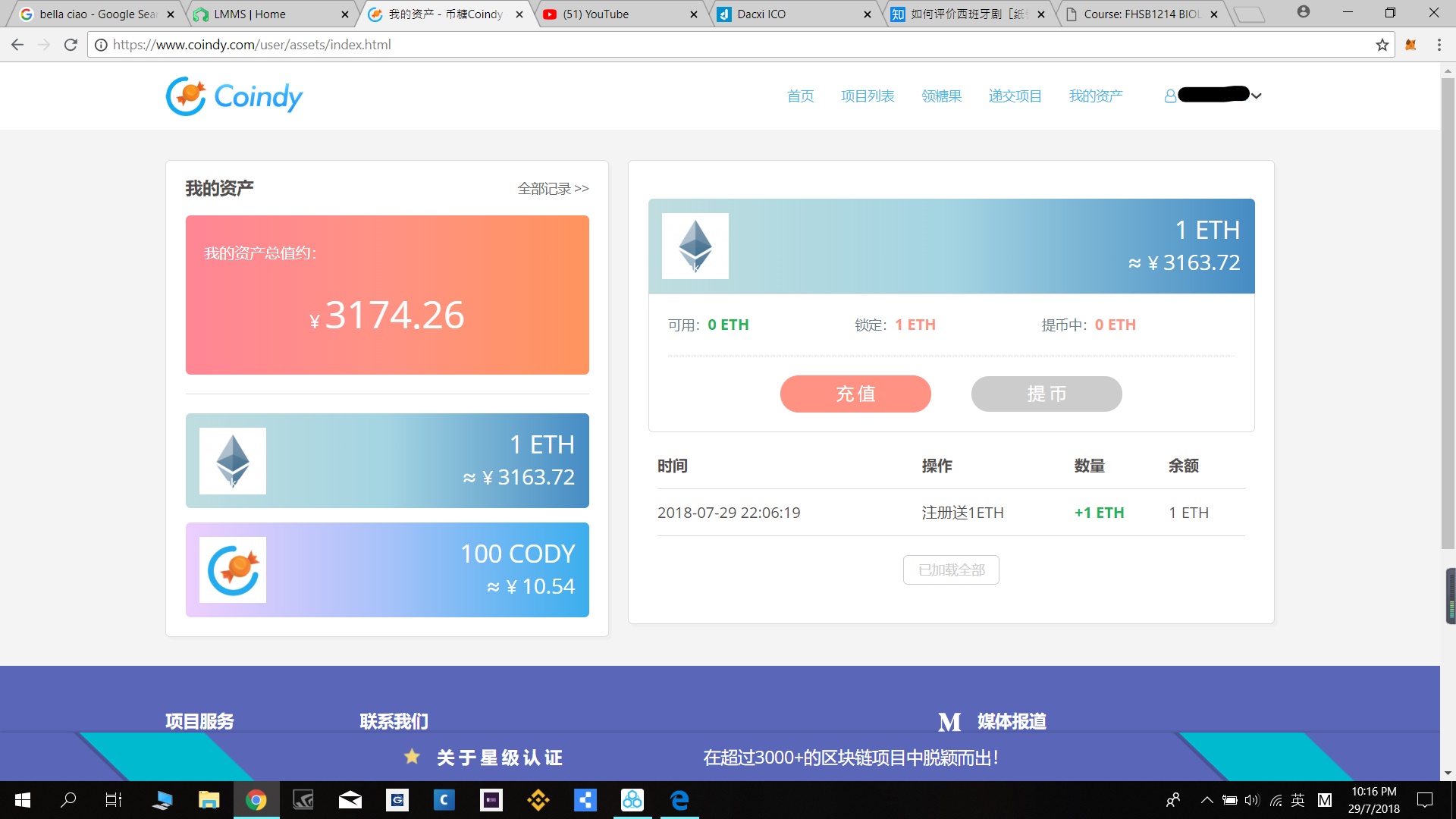Reload the page with refresh icon
Viewport: 1456px width, 819px height.
(x=71, y=45)
